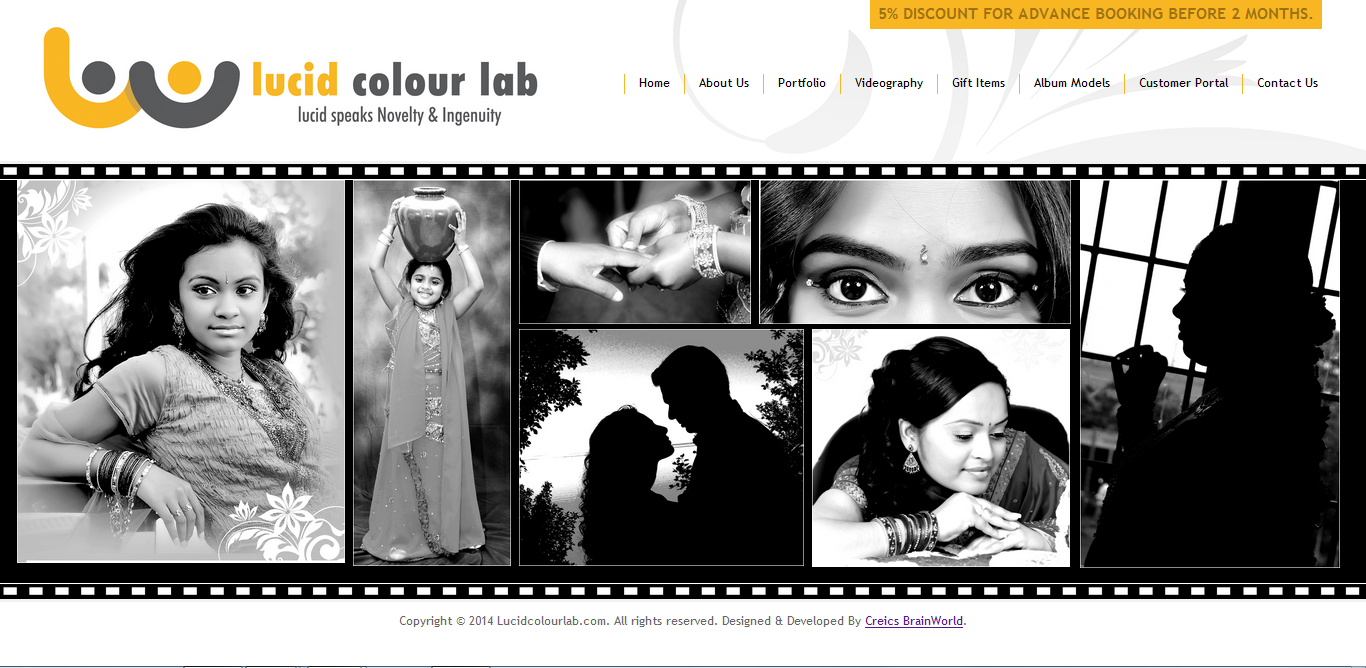Navigate to Album Models
The image size is (1366, 668).
coord(1071,83)
